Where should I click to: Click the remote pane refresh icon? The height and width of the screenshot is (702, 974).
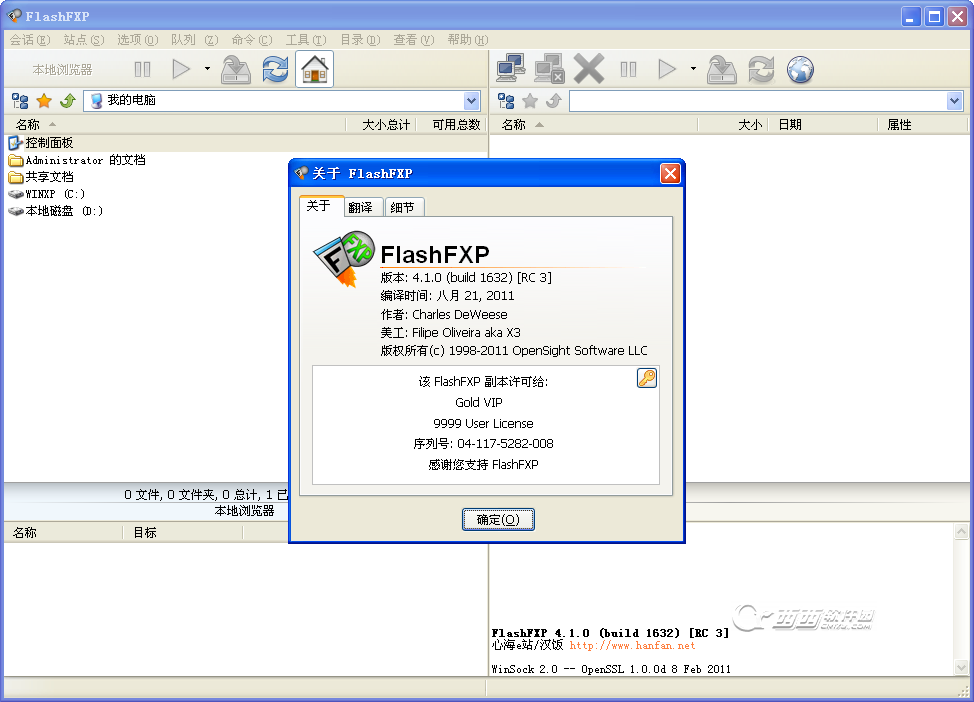point(761,69)
